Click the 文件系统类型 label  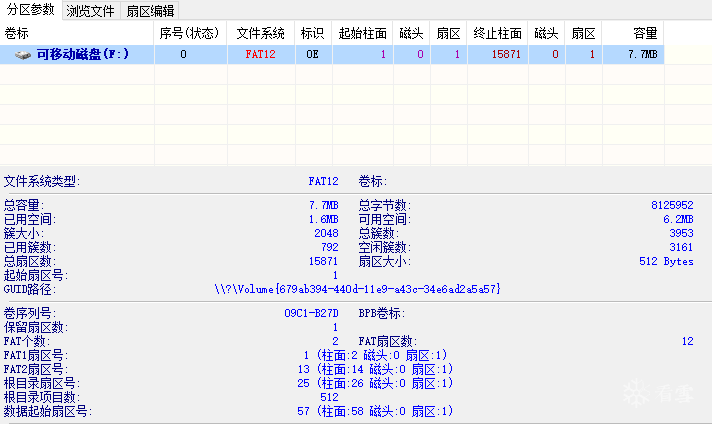(x=42, y=182)
